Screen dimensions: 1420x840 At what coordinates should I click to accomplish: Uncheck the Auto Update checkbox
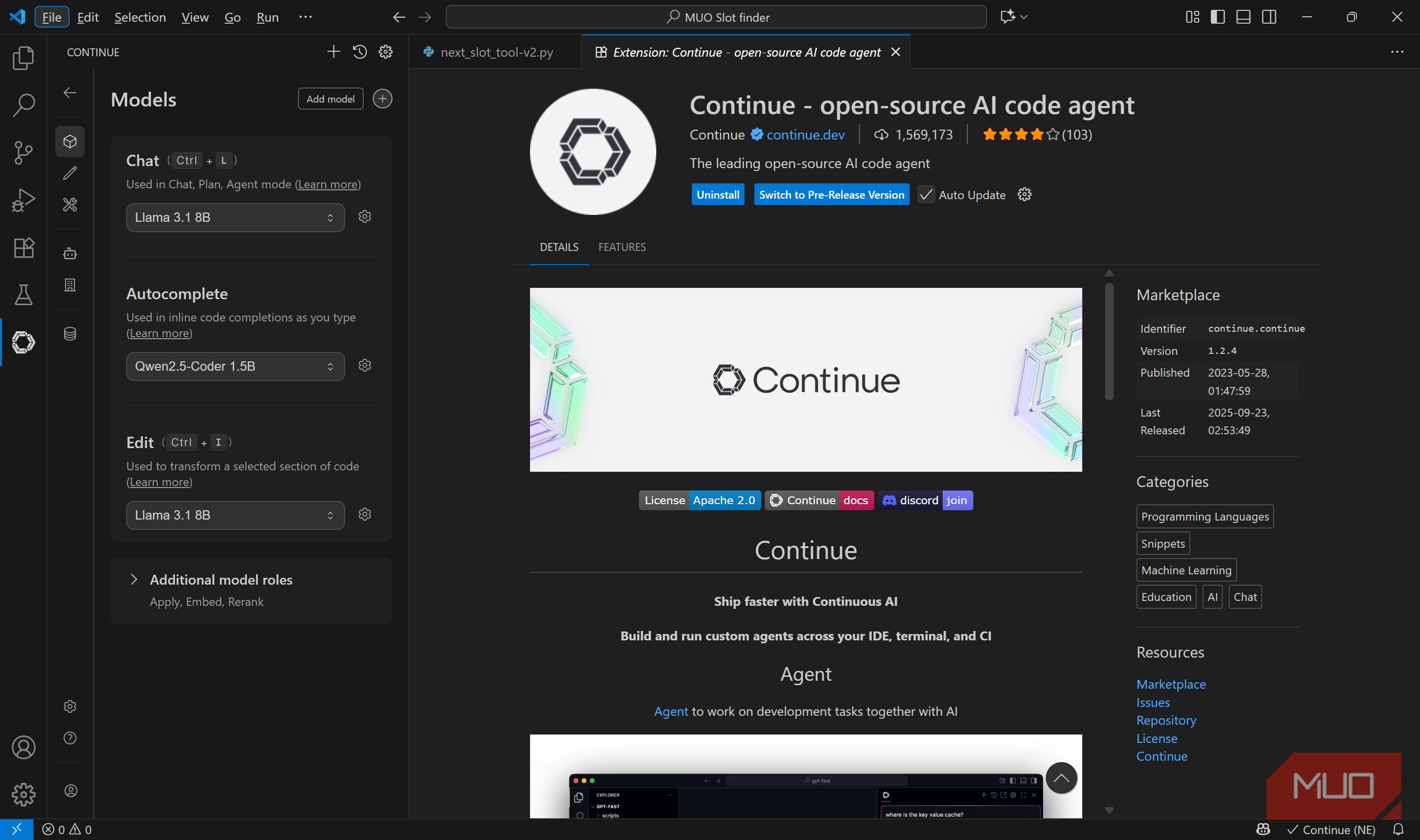pos(926,195)
